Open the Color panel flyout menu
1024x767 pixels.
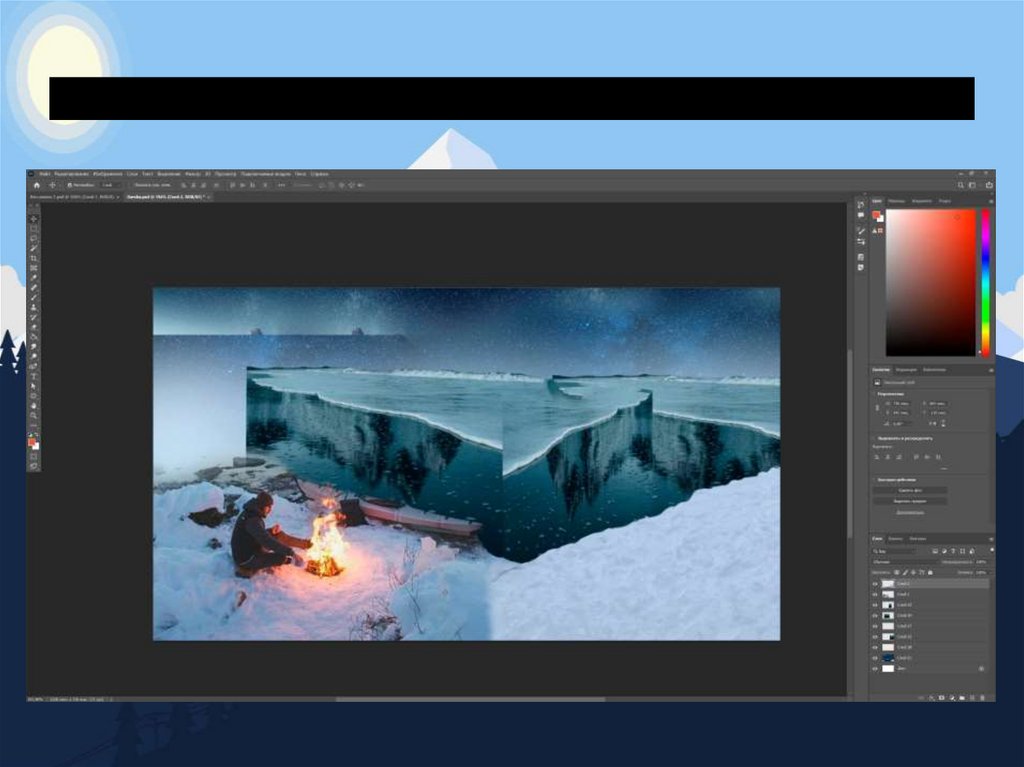(x=991, y=201)
